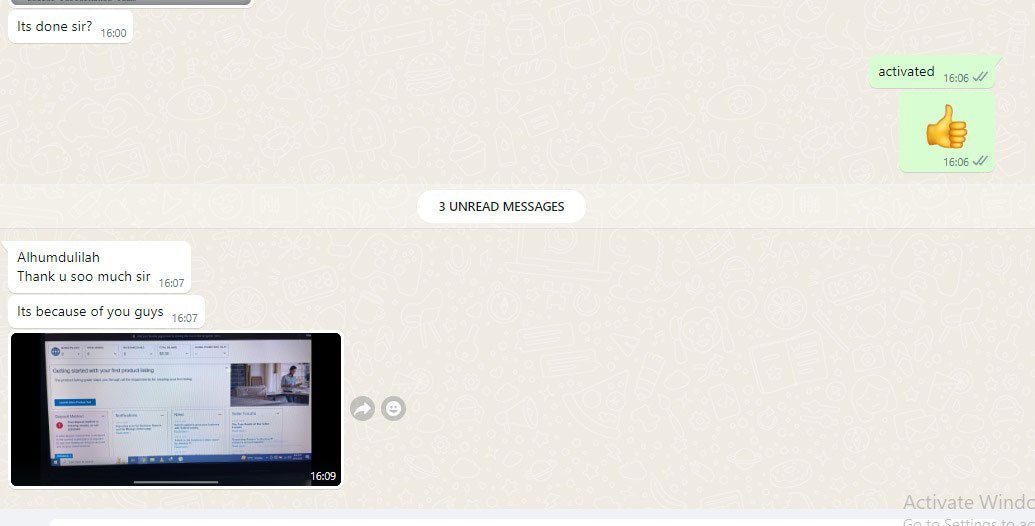Click the 16:09 timestamp on the image
The image size is (1035, 526).
click(x=322, y=476)
